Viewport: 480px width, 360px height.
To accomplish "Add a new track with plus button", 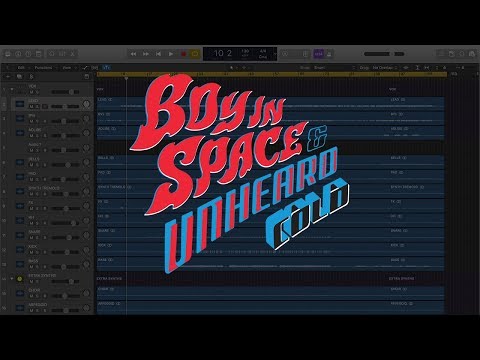I will pyautogui.click(x=8, y=77).
